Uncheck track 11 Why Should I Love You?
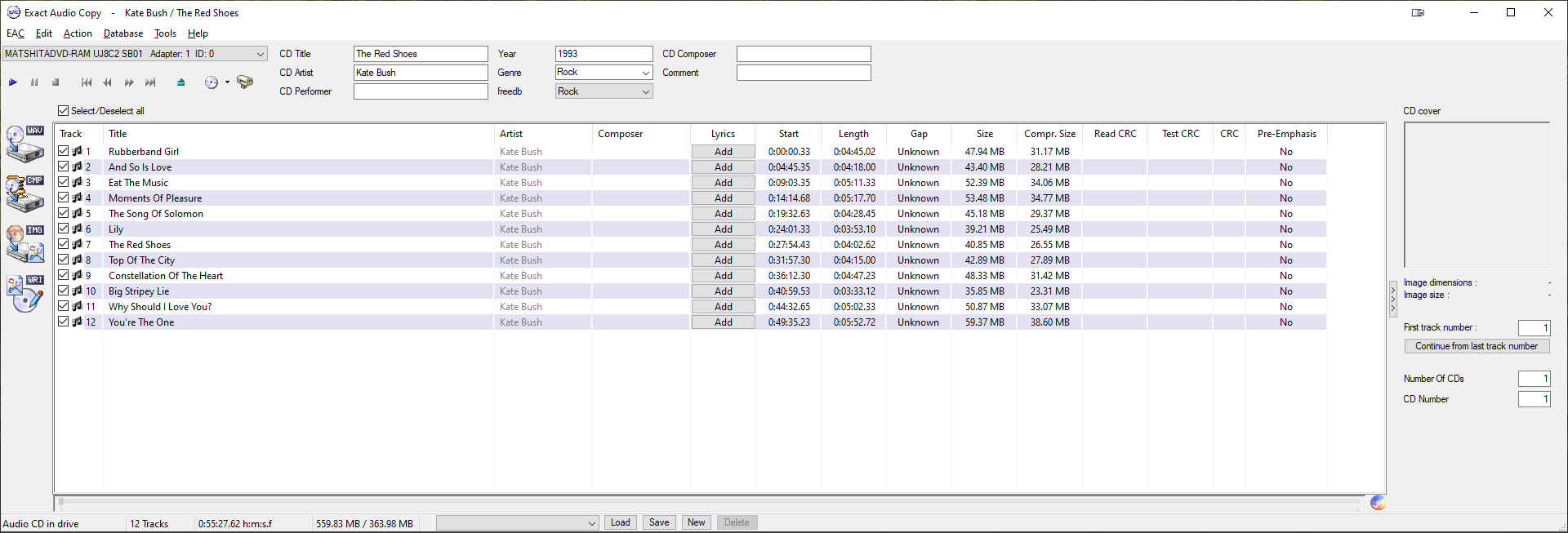Image resolution: width=1568 pixels, height=533 pixels. pyautogui.click(x=64, y=306)
